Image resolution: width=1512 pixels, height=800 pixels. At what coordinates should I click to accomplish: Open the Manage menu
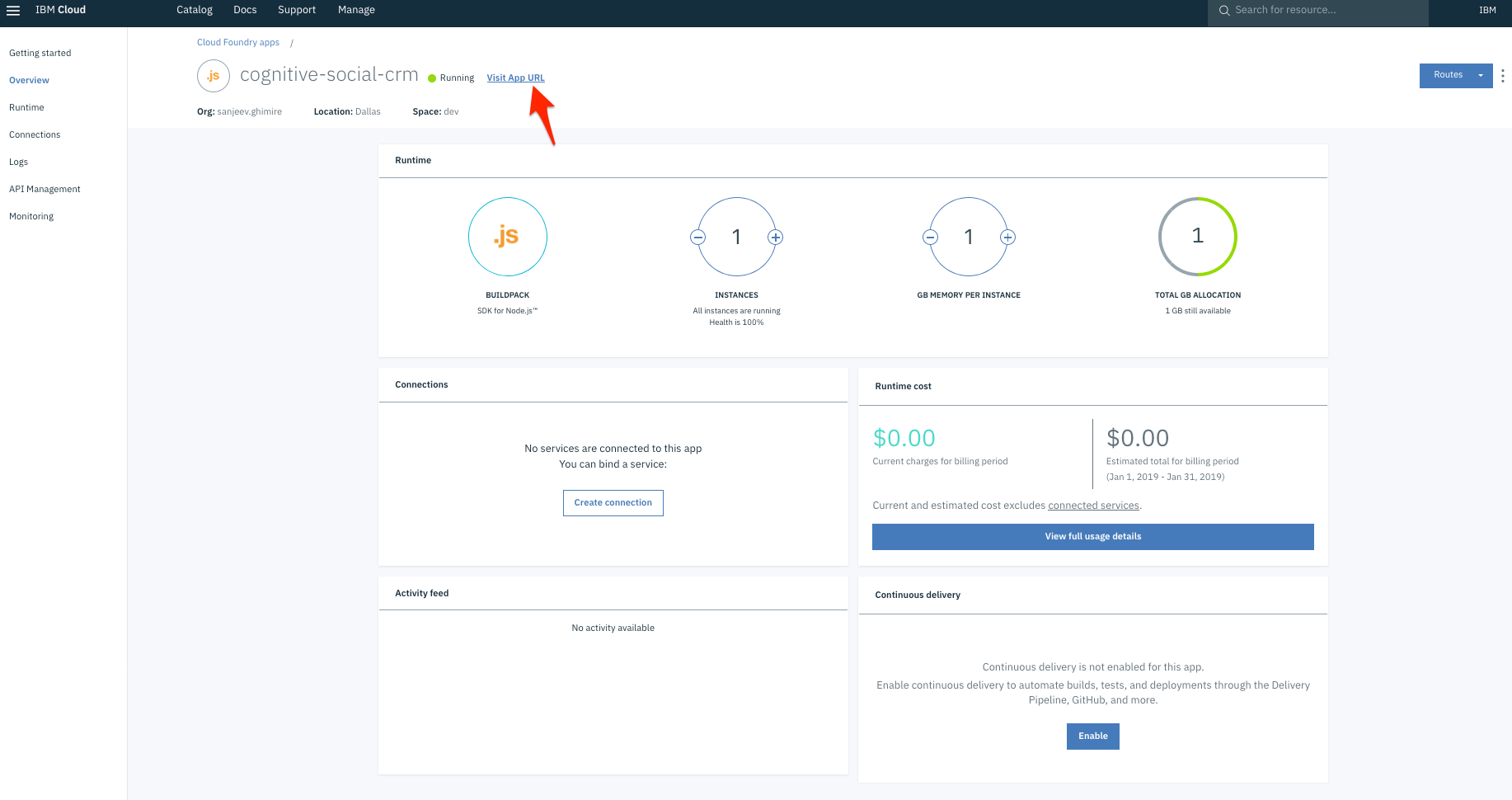[x=356, y=10]
